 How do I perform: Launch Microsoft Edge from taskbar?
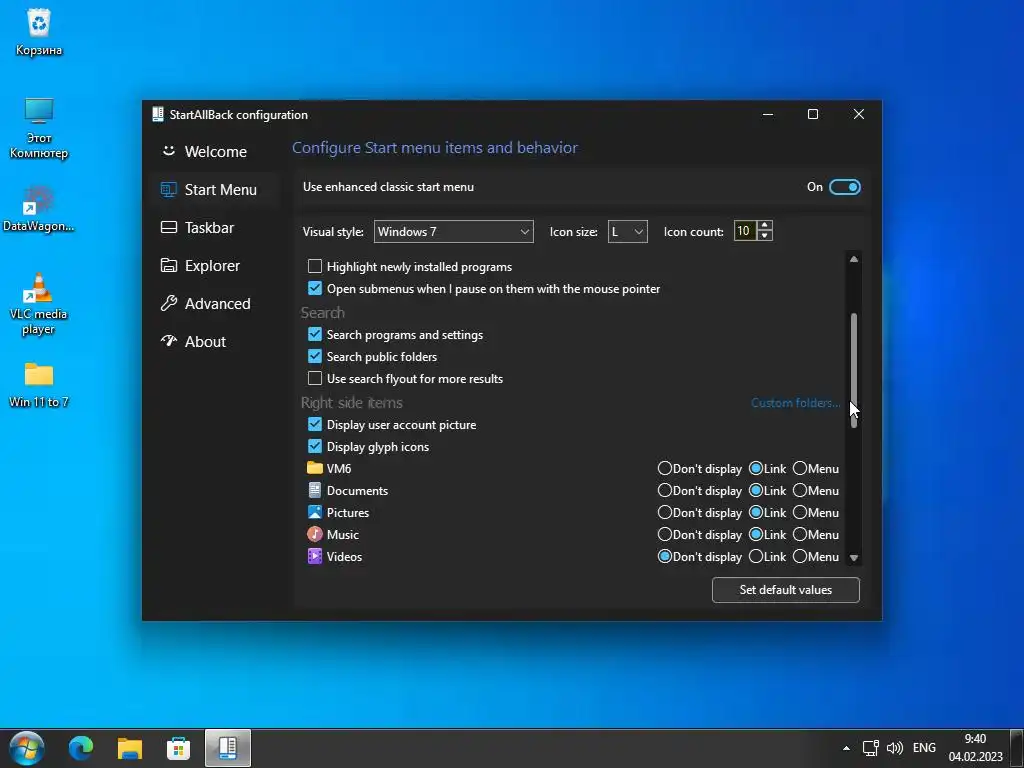point(81,748)
